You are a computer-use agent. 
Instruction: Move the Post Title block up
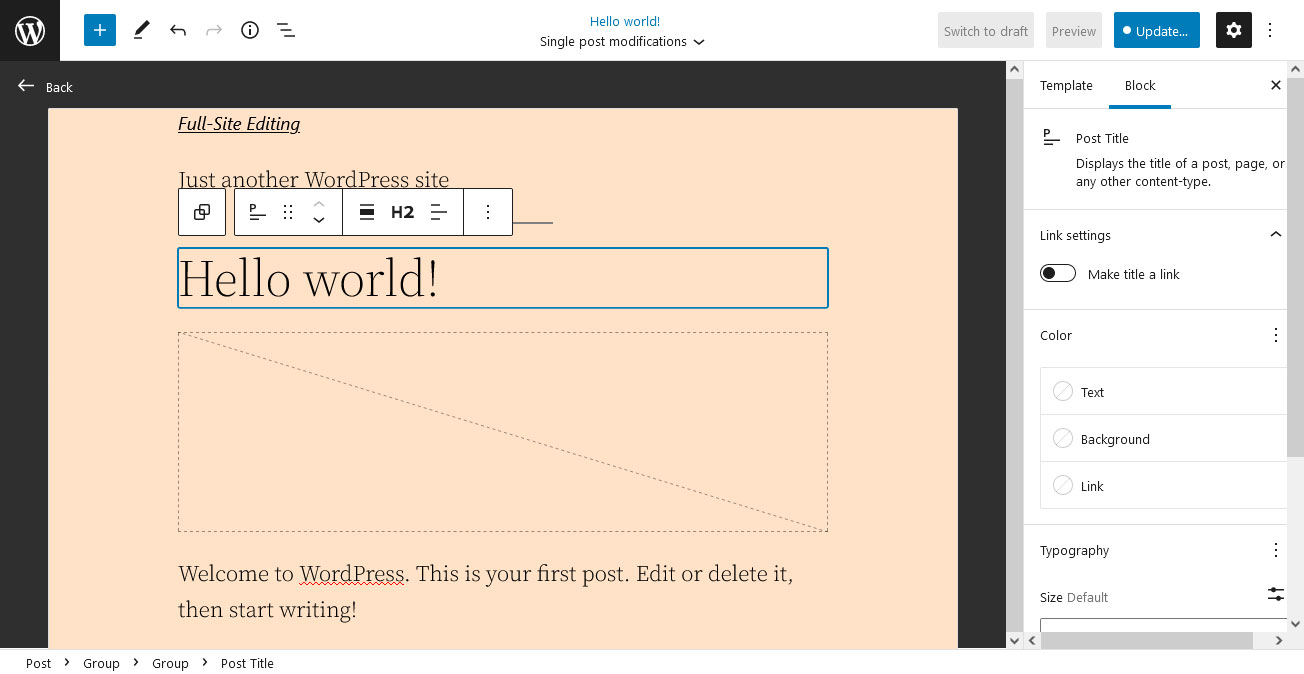pos(318,204)
